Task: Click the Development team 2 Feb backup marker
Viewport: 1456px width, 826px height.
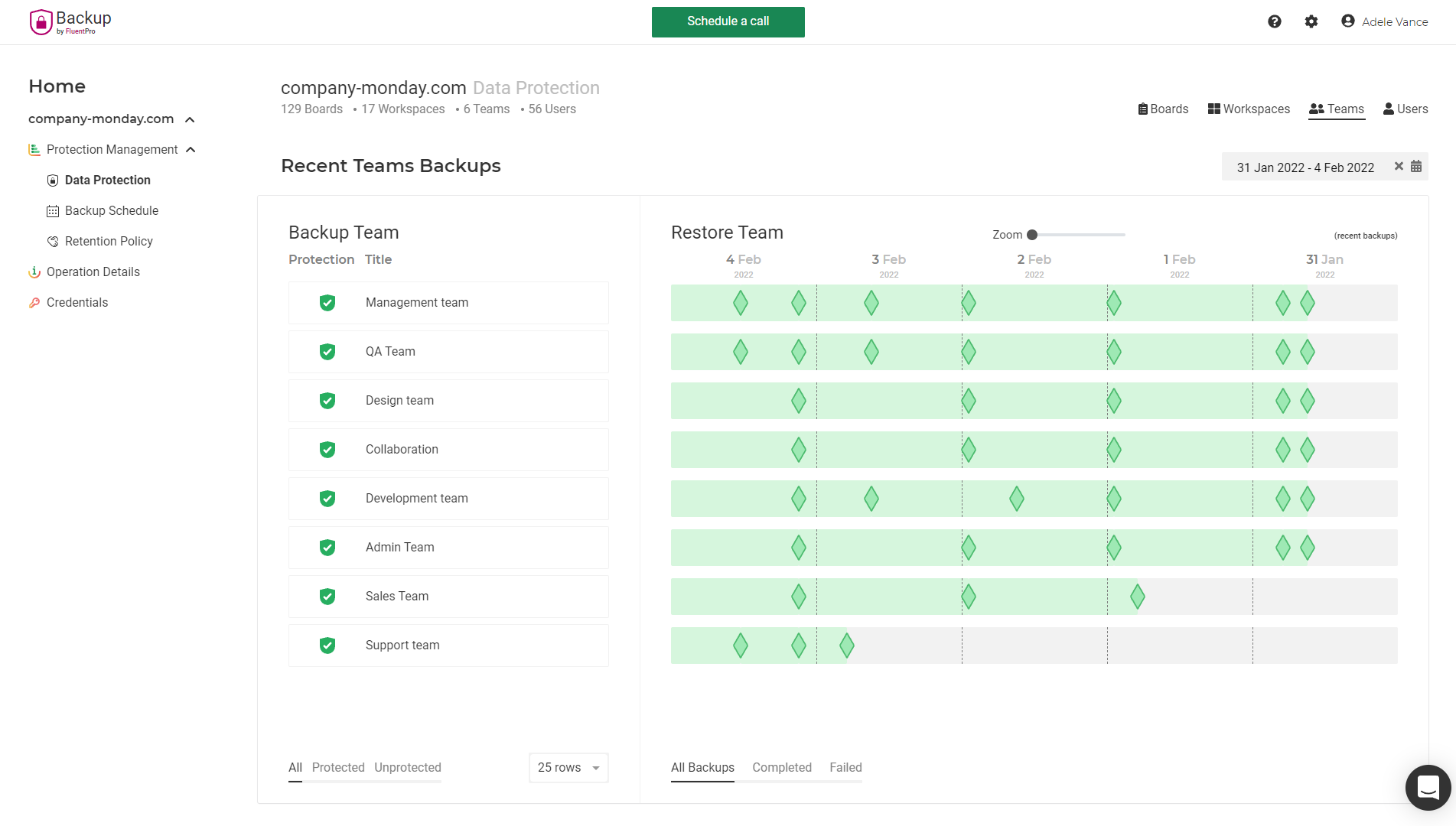Action: (x=1016, y=499)
